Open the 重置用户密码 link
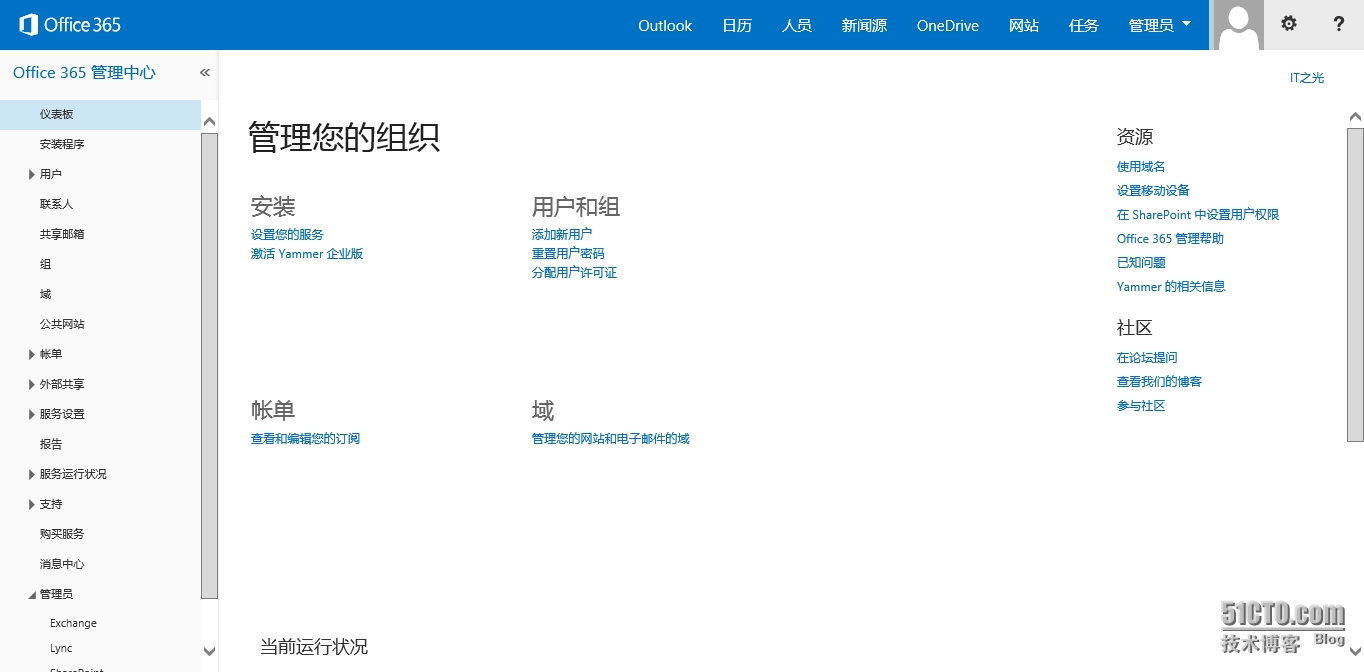The height and width of the screenshot is (672, 1364). [568, 253]
